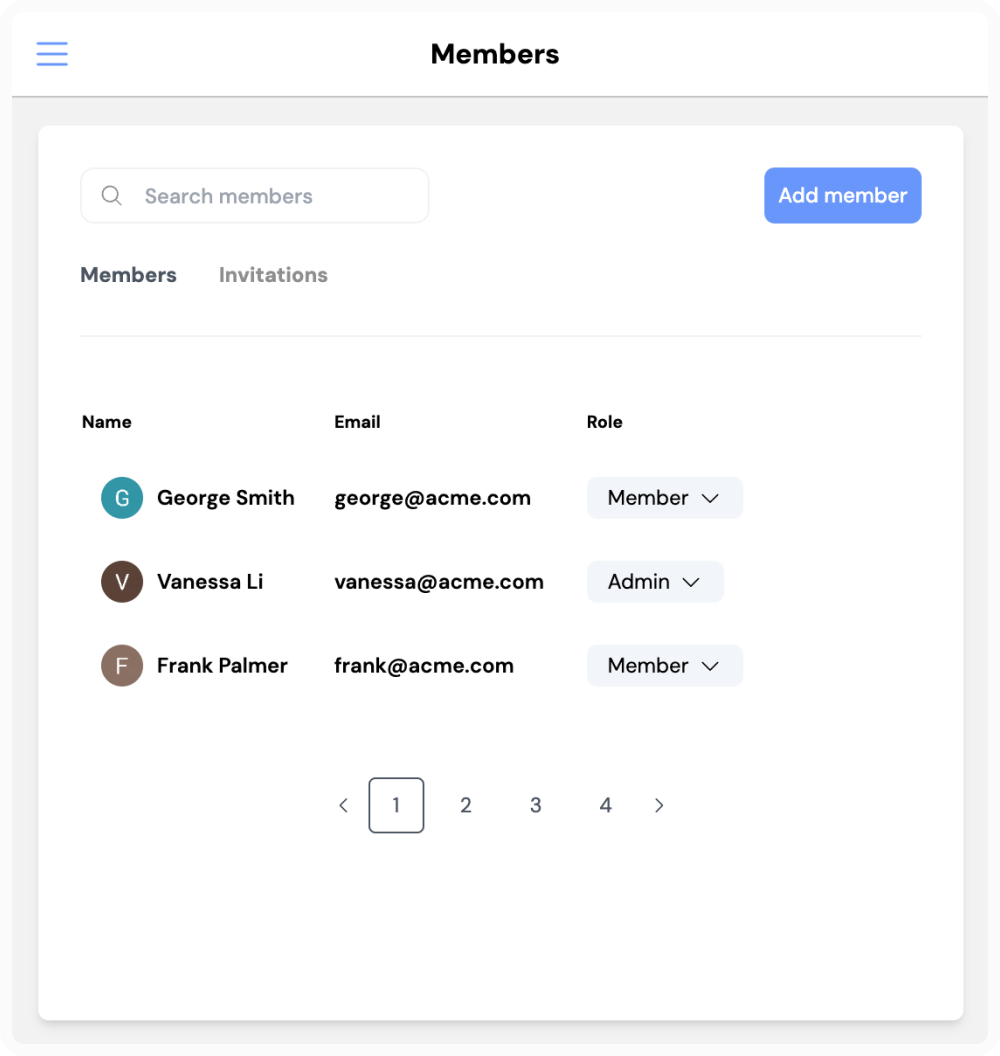This screenshot has height=1056, width=1000.
Task: Navigate to page 4
Action: [606, 806]
